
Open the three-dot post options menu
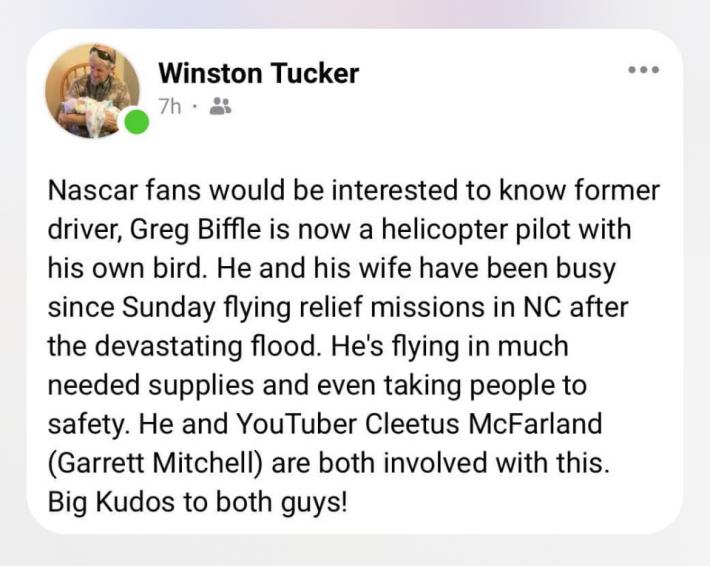643,70
